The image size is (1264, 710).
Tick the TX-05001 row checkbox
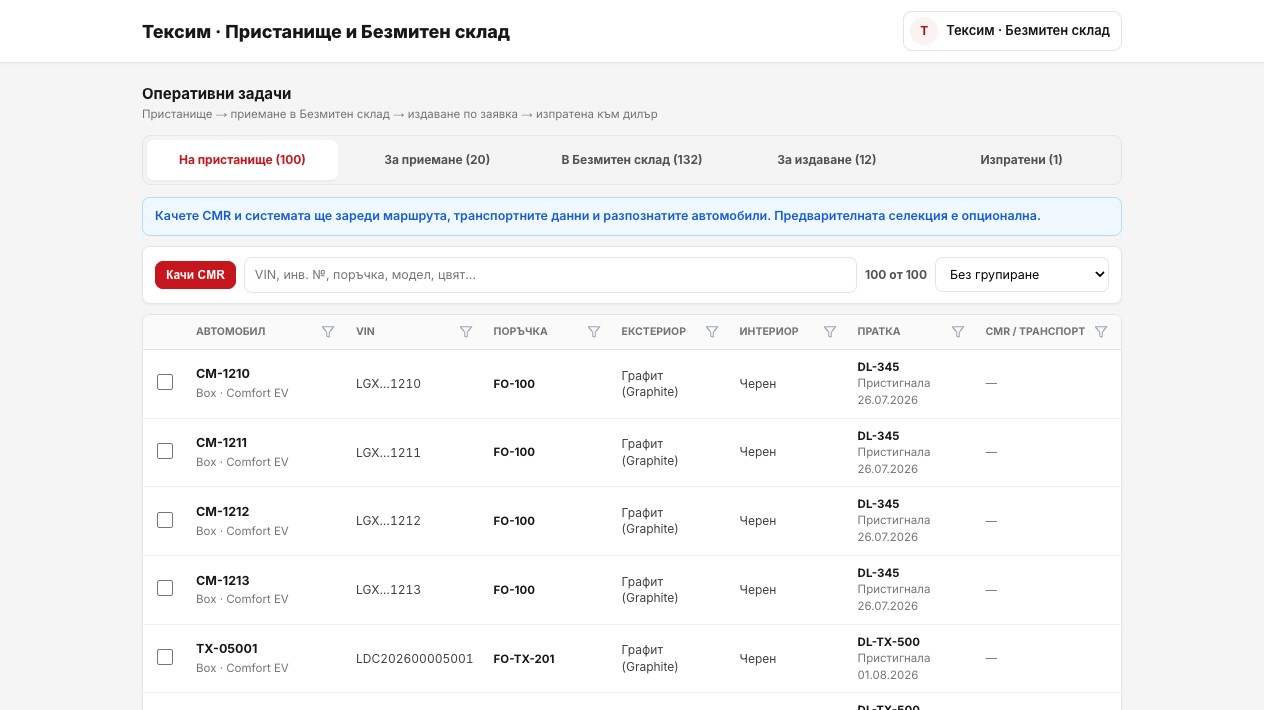coord(165,657)
